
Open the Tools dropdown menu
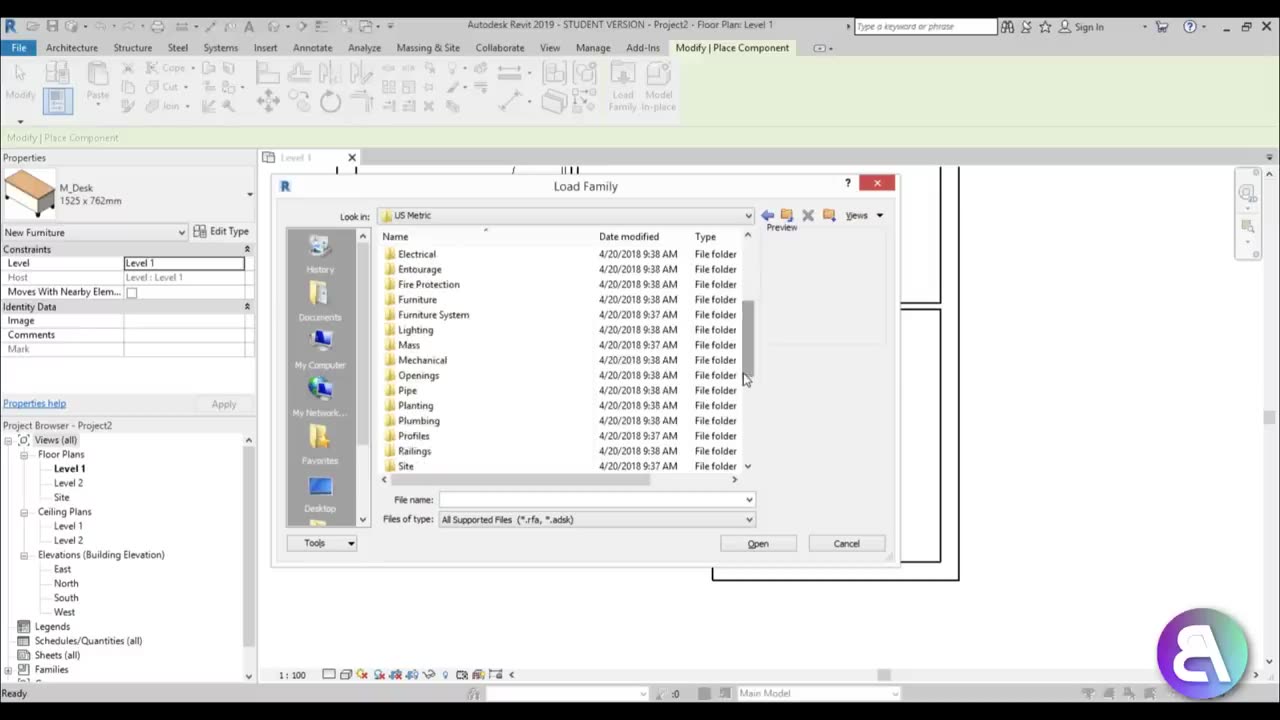(322, 543)
